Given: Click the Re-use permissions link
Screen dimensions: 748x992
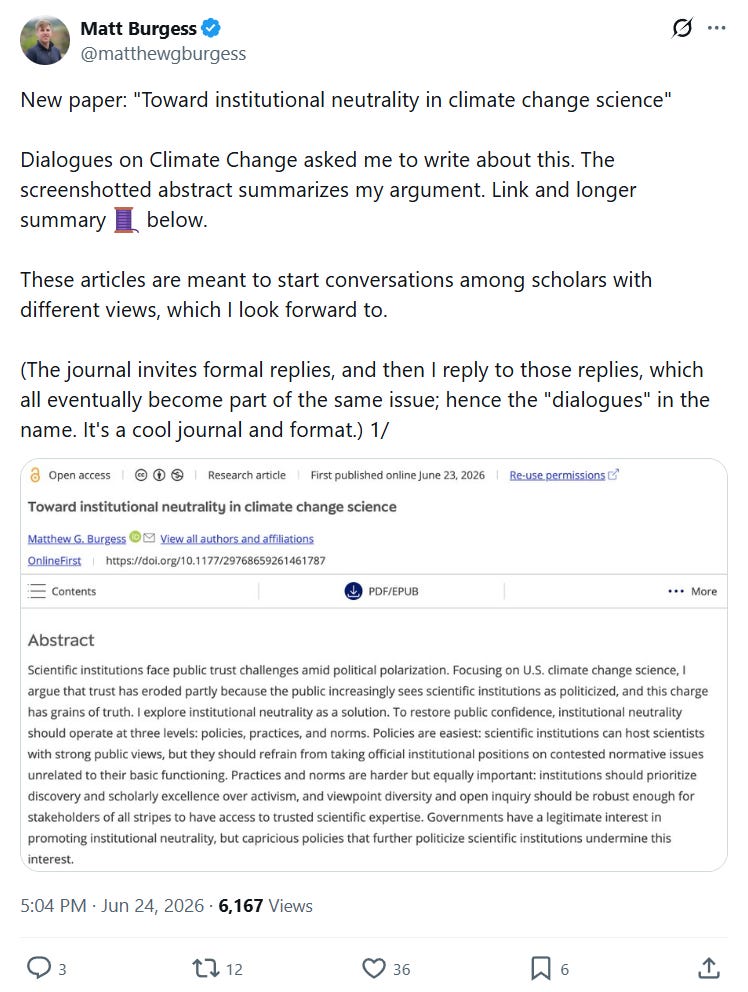Looking at the screenshot, I should point(558,475).
